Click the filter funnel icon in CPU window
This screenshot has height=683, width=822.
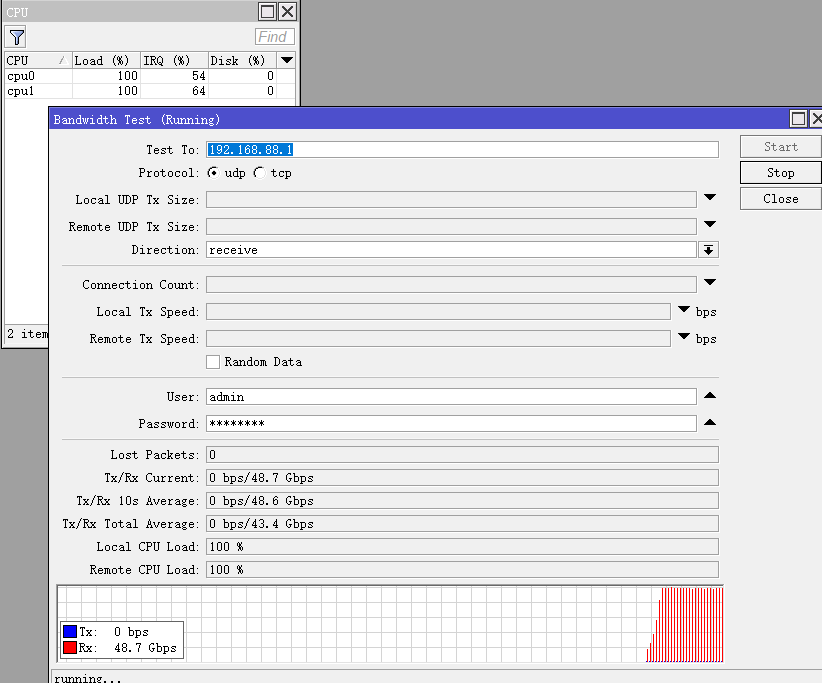point(16,37)
